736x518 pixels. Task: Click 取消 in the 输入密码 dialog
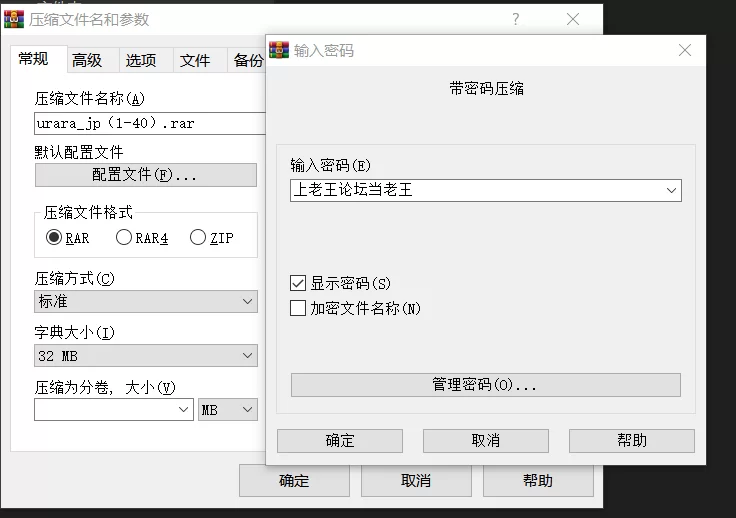(486, 441)
